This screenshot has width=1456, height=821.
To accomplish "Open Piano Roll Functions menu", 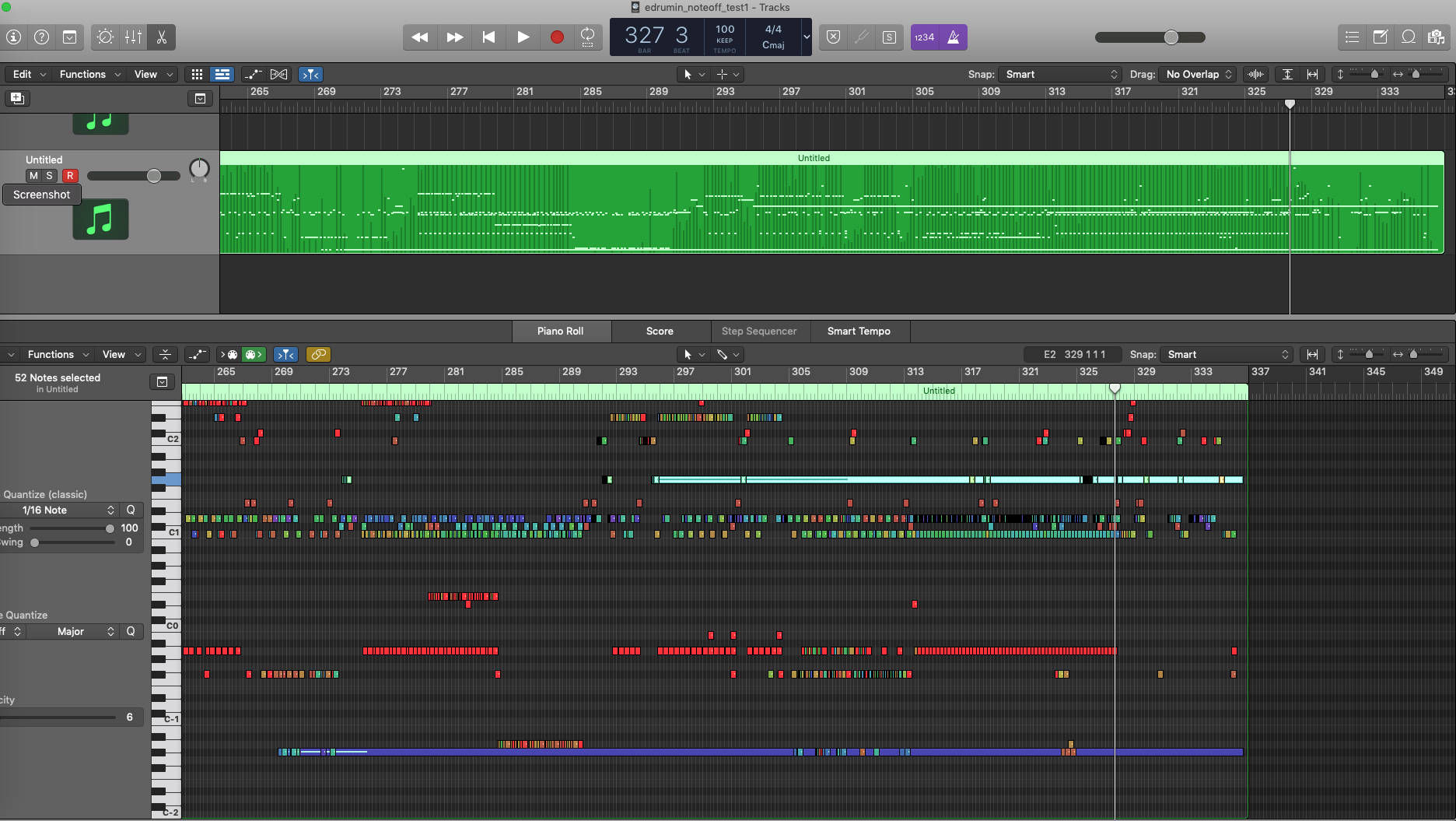I will (58, 354).
